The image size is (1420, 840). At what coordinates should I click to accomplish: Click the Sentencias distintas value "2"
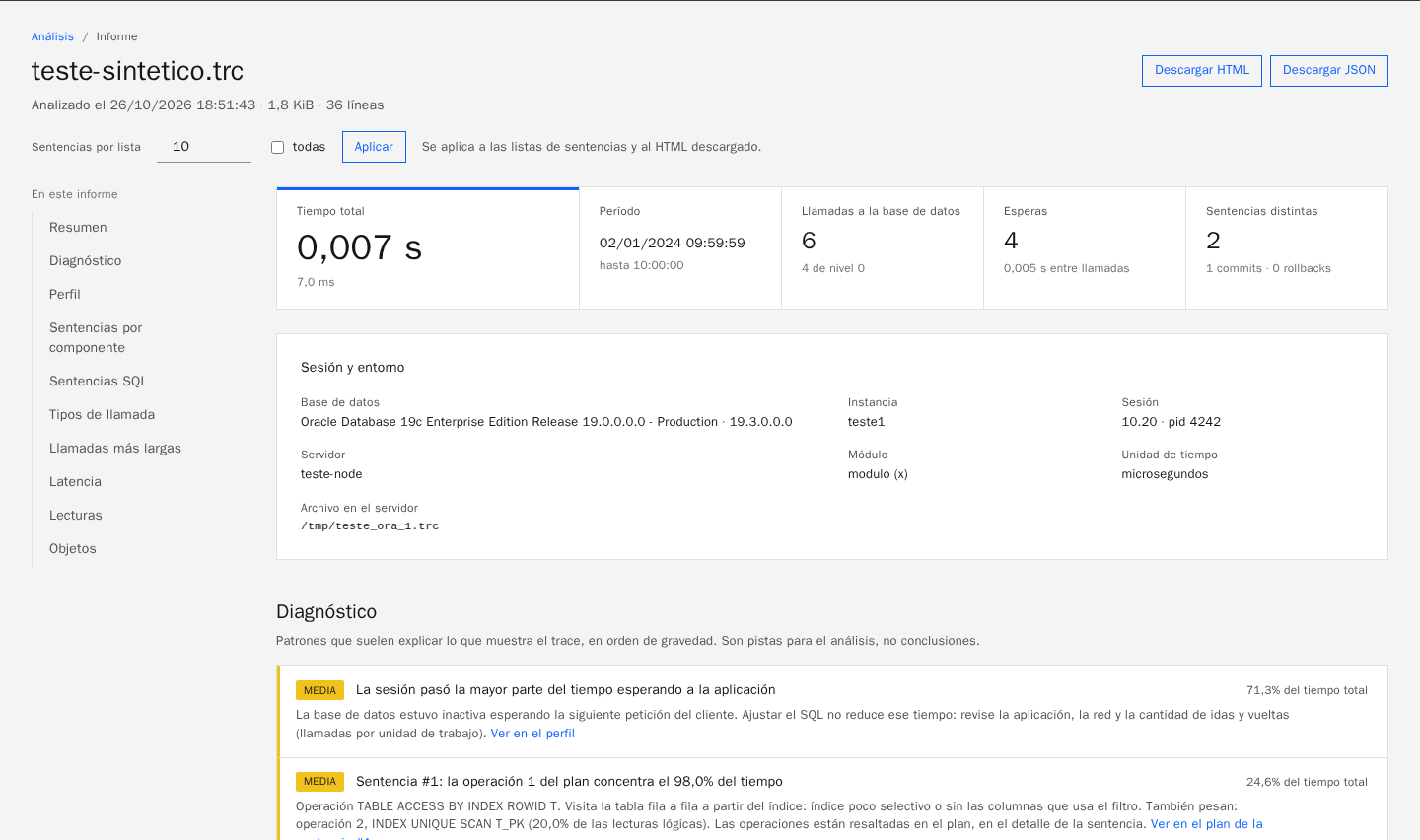[x=1213, y=241]
